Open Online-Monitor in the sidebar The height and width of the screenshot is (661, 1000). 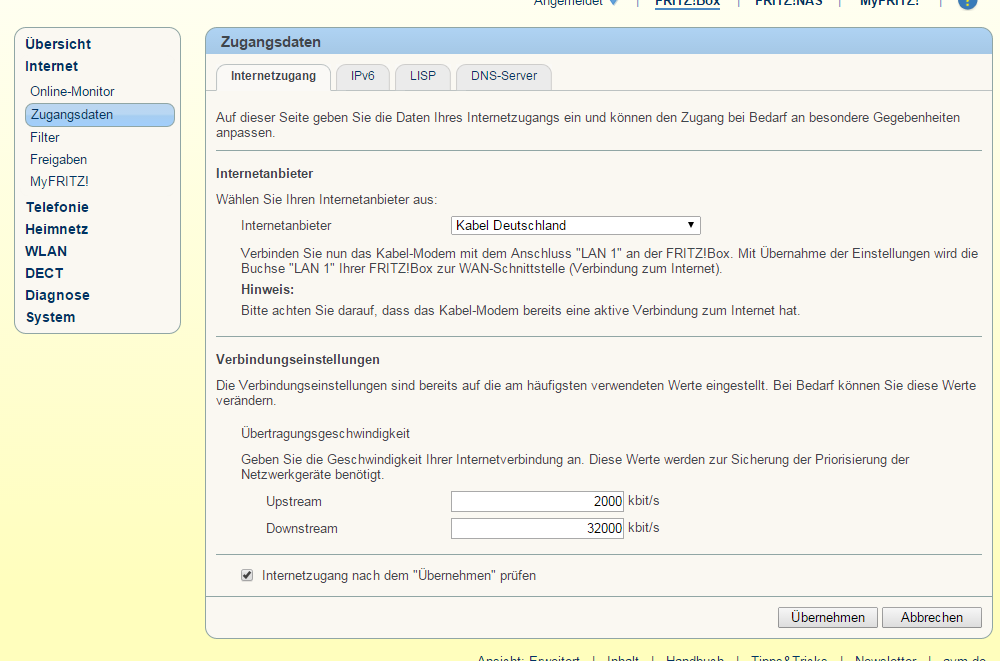tap(72, 91)
